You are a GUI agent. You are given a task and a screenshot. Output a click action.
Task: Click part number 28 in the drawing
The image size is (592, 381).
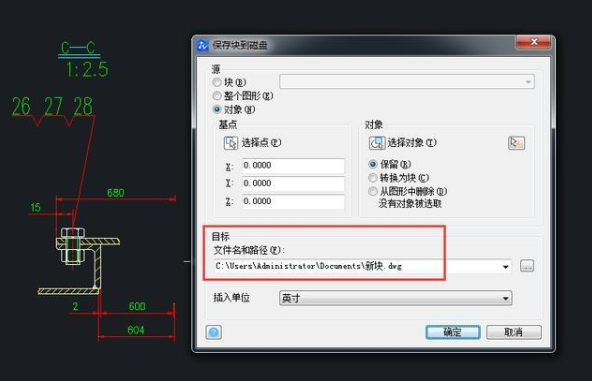coord(83,106)
